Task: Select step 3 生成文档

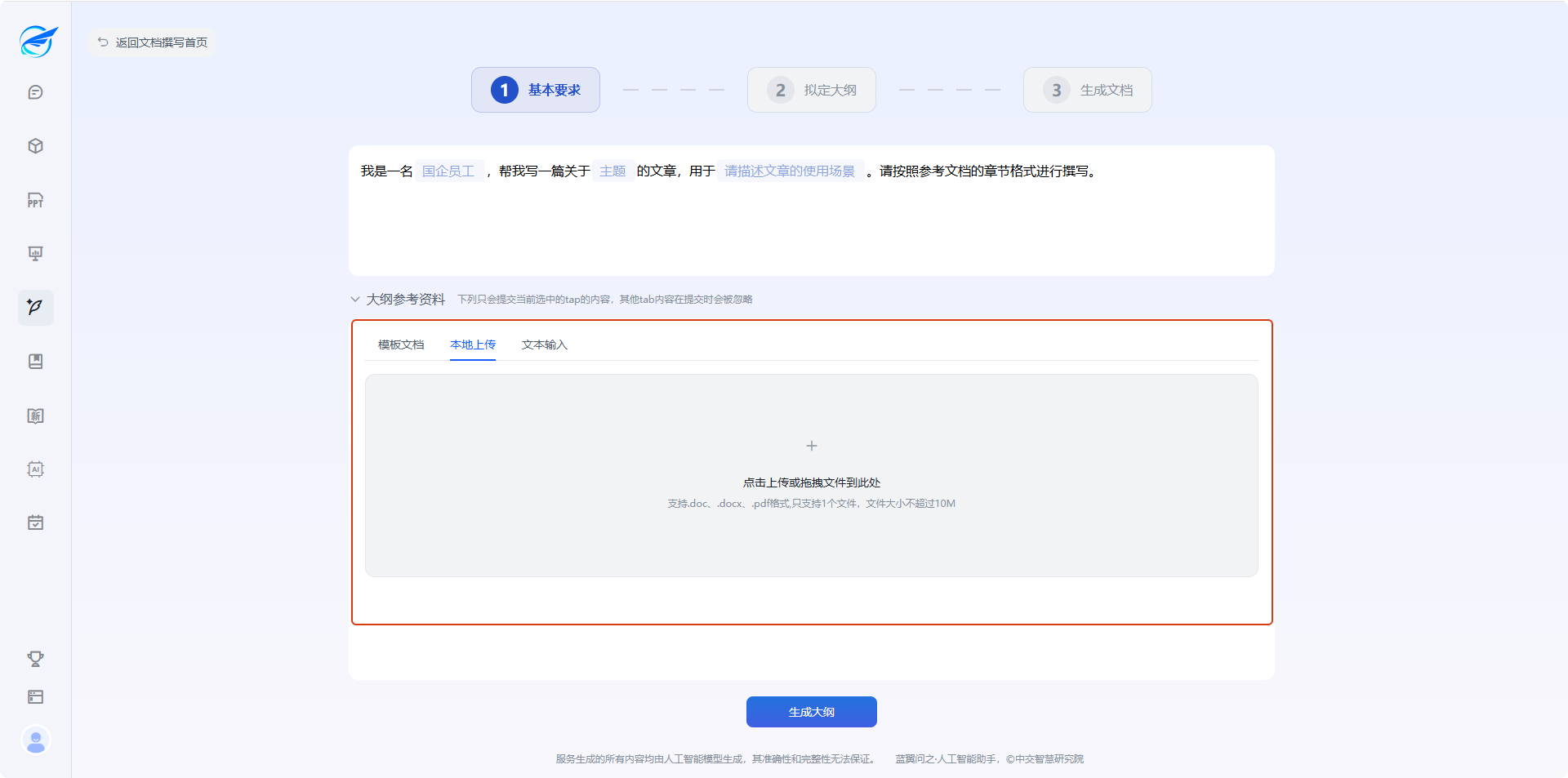Action: coord(1088,90)
